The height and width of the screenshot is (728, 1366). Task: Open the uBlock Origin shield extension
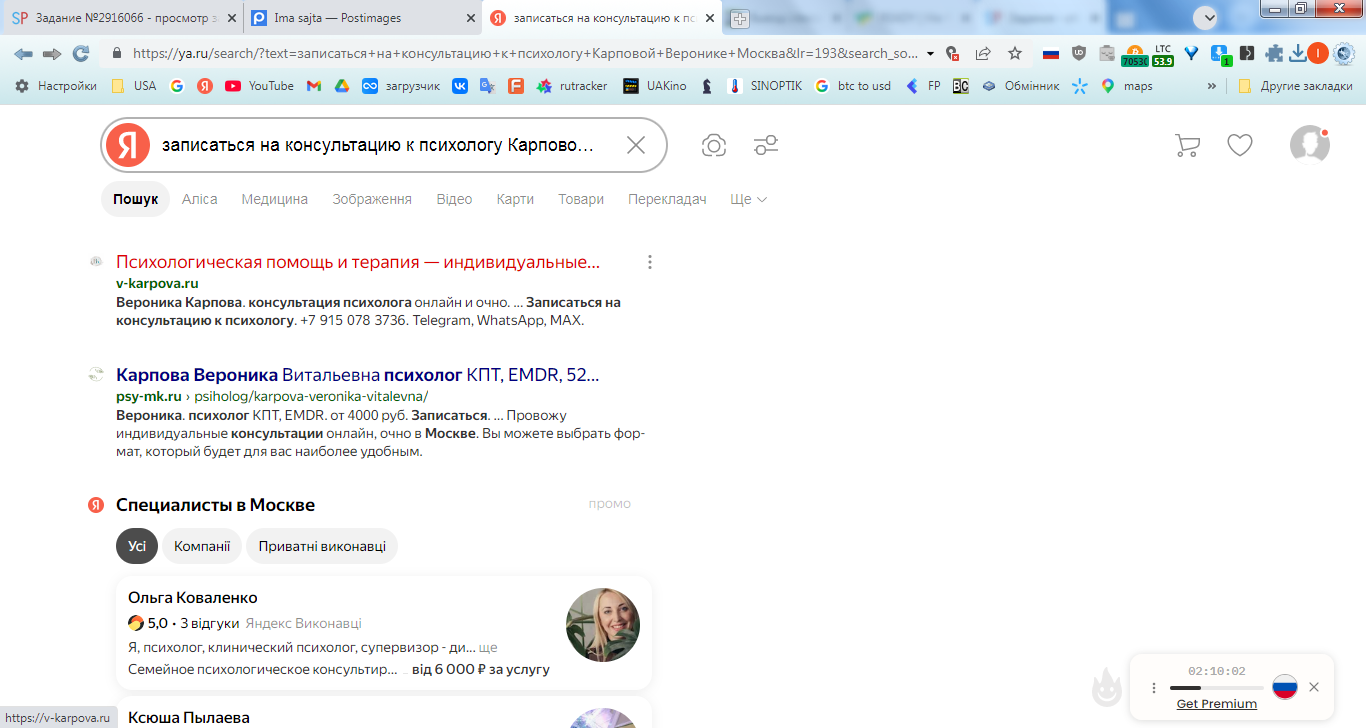click(x=1079, y=54)
